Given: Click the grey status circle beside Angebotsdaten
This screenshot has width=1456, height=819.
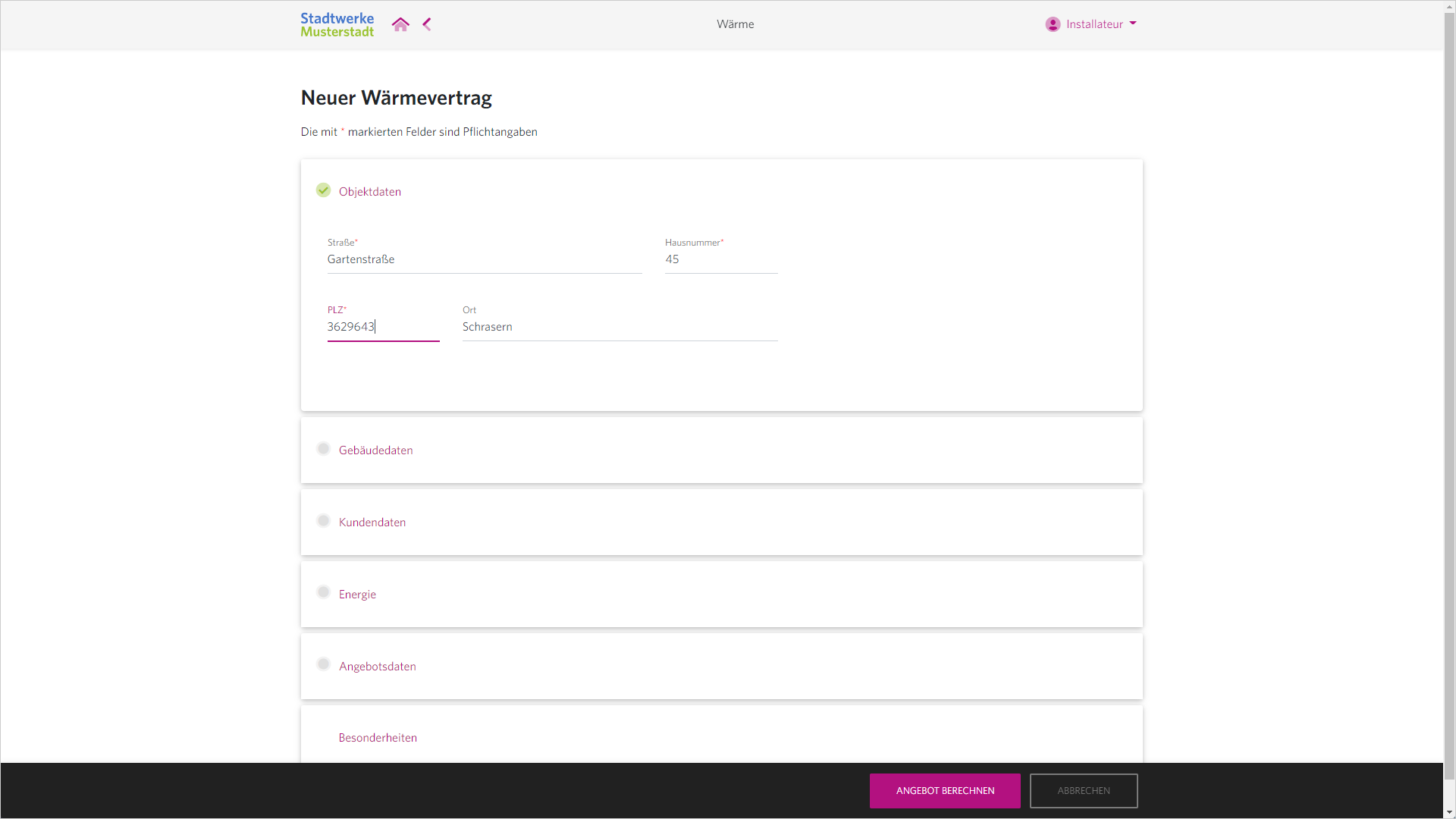Looking at the screenshot, I should coord(324,664).
